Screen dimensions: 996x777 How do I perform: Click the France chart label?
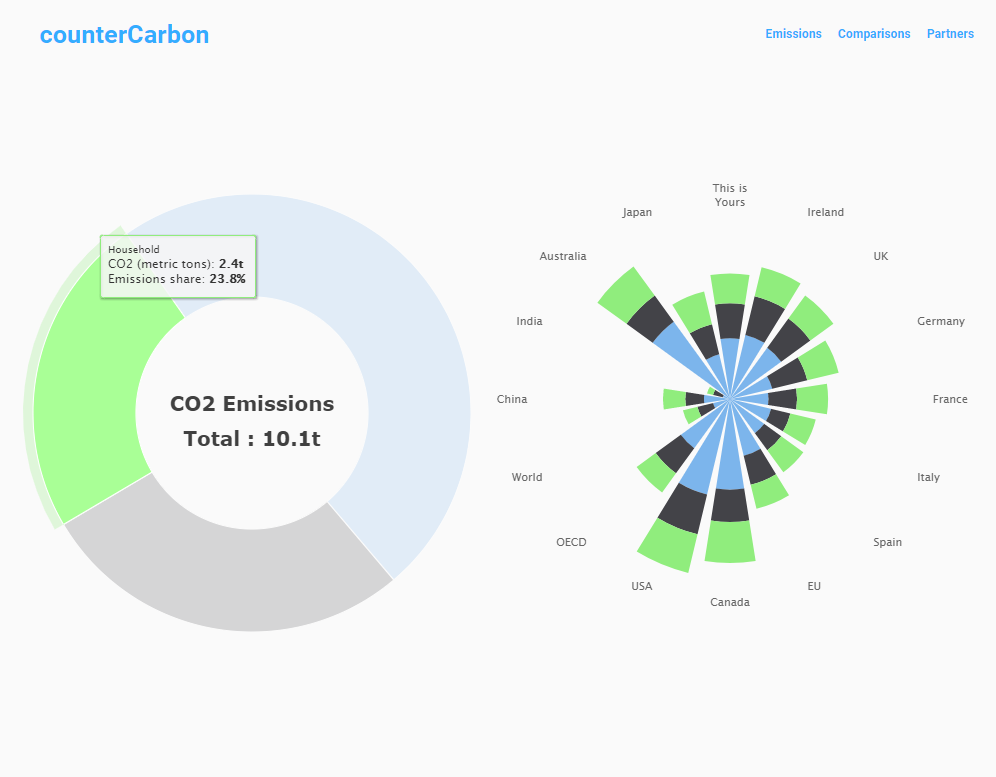pyautogui.click(x=950, y=399)
